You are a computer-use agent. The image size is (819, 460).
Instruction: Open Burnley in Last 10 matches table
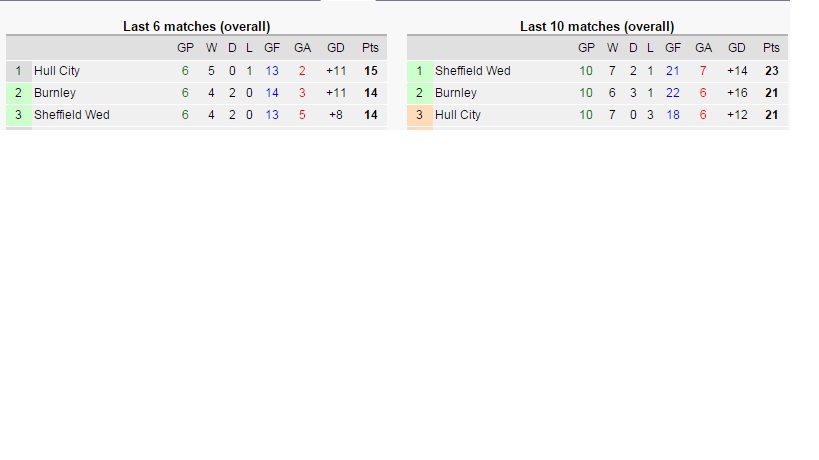point(456,93)
